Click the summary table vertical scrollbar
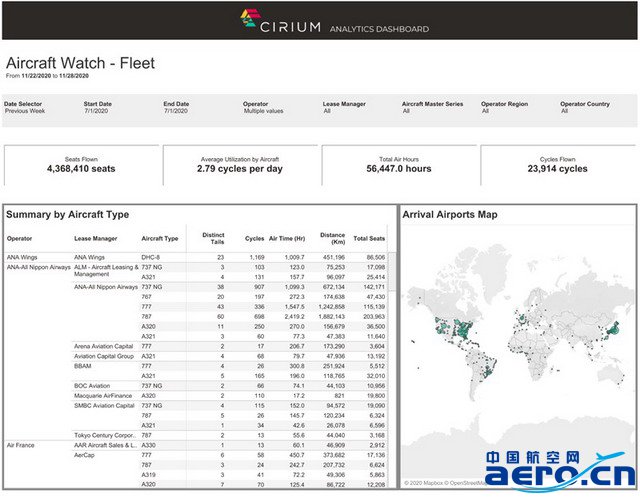Screen dimensions: 640x498 (x=391, y=271)
